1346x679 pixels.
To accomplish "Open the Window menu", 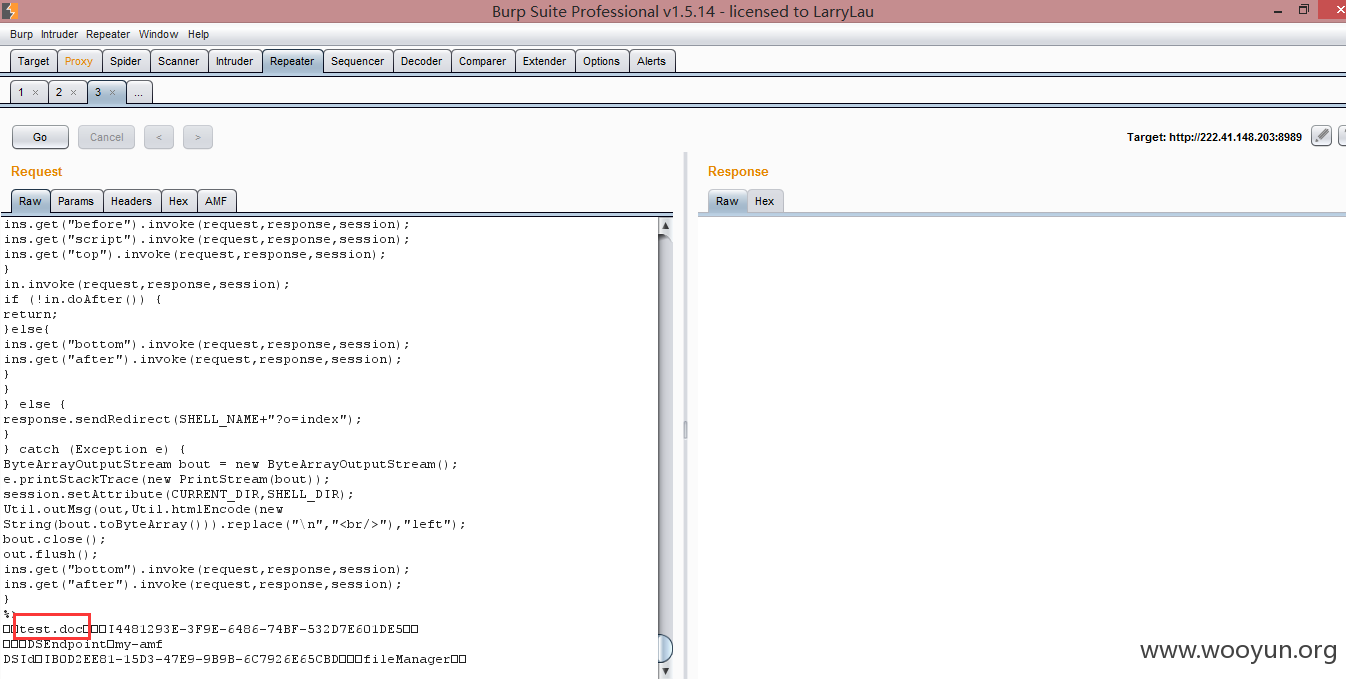I will pos(158,34).
